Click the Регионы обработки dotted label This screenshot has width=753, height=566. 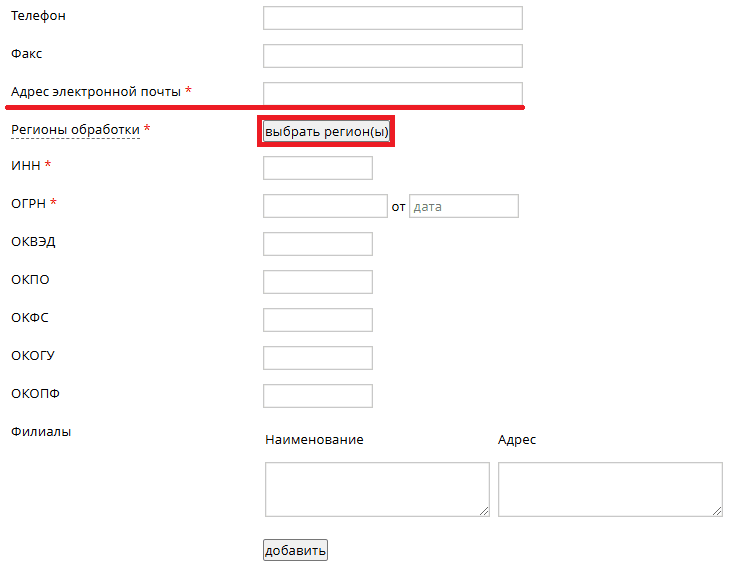point(75,130)
